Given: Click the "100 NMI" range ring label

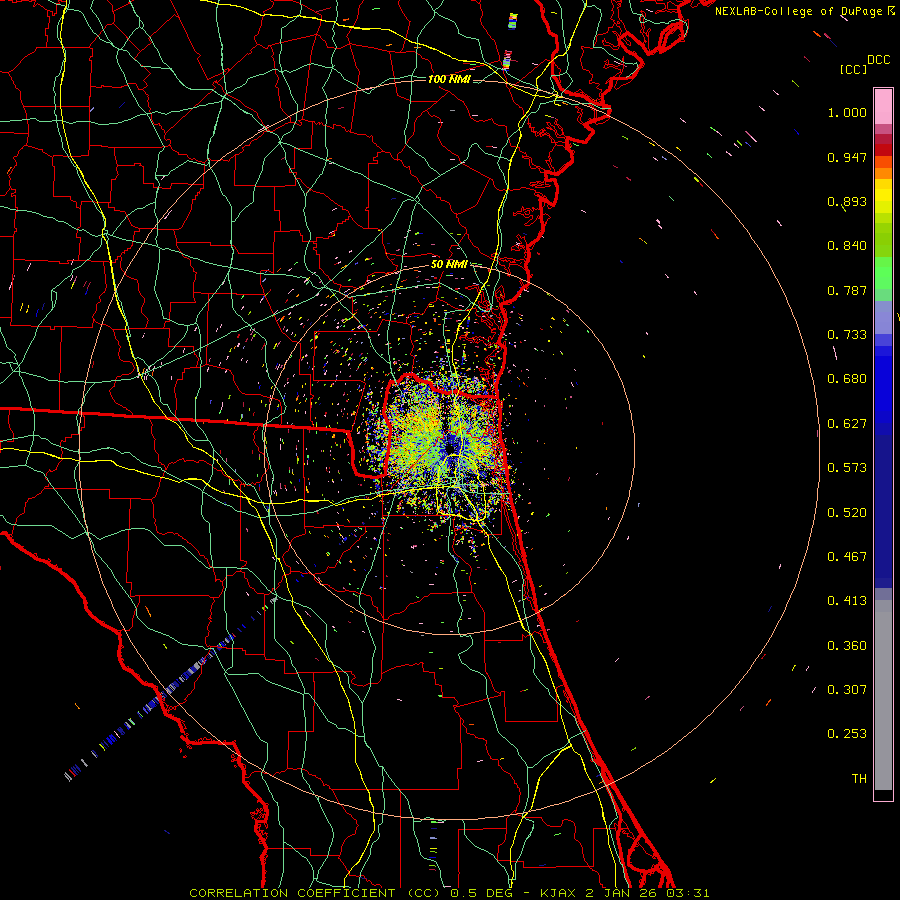Looking at the screenshot, I should 449,79.
